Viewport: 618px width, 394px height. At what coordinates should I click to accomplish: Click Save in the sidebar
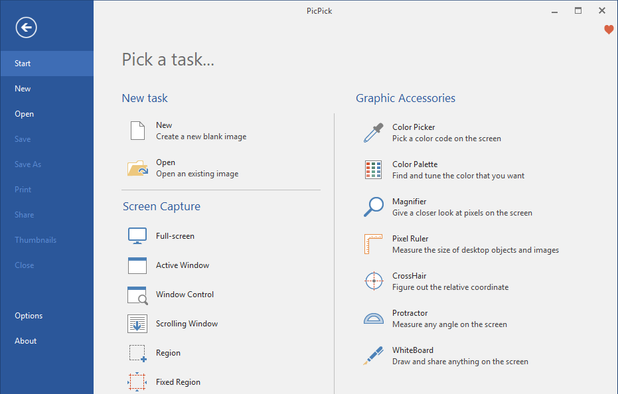coord(47,139)
